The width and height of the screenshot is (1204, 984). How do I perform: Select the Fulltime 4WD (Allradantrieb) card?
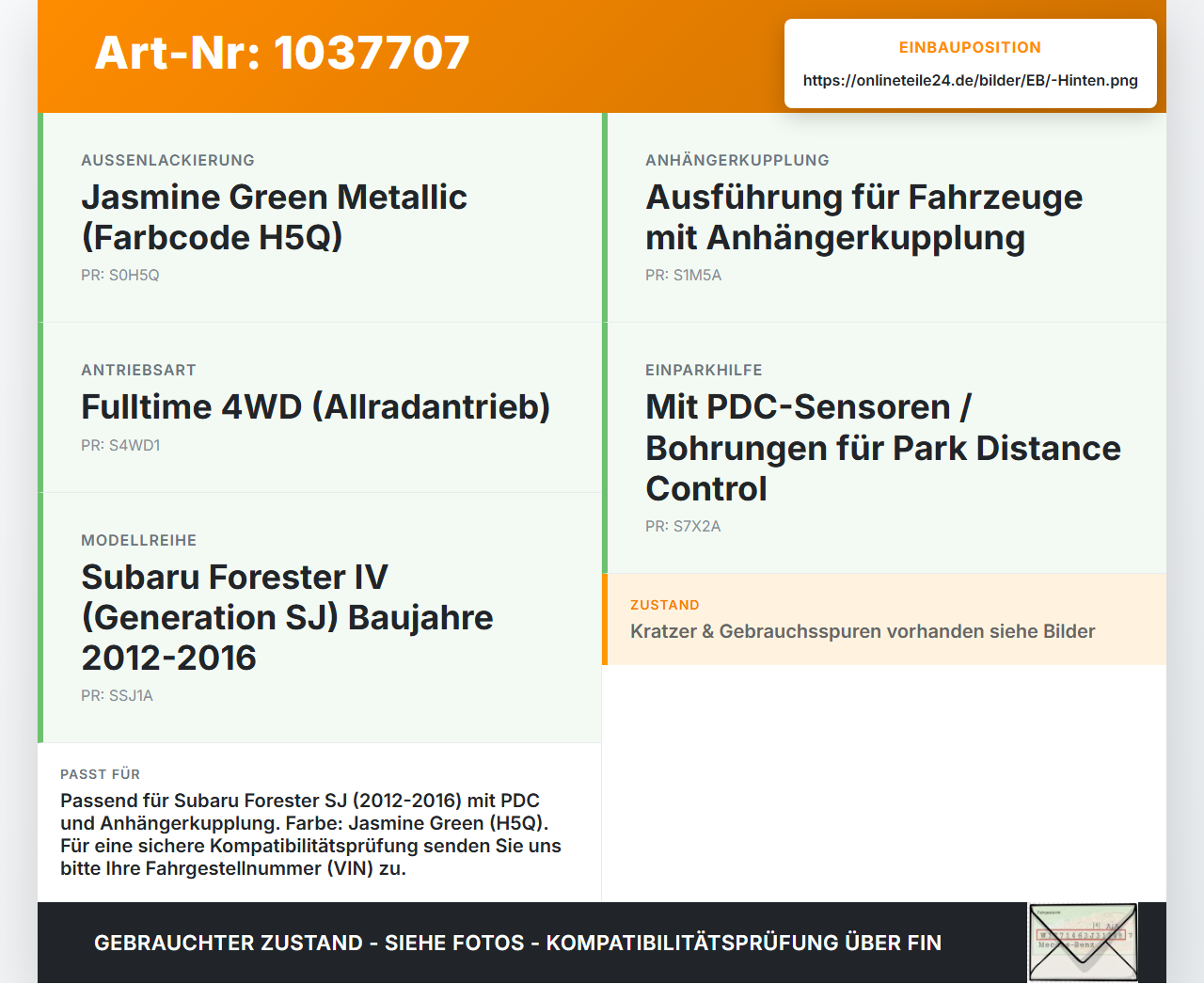[320, 407]
